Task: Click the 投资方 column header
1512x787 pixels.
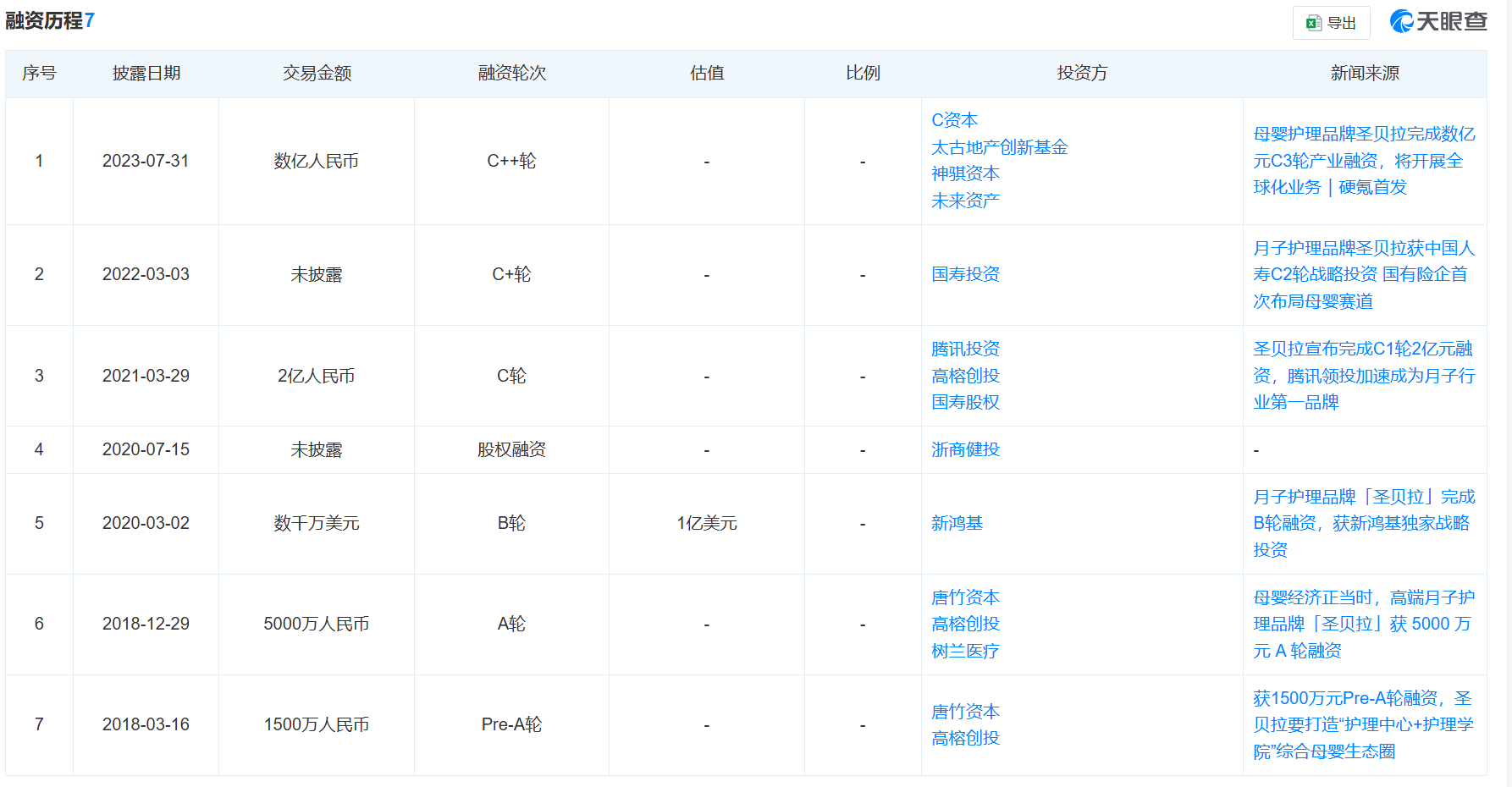Action: 1082,74
